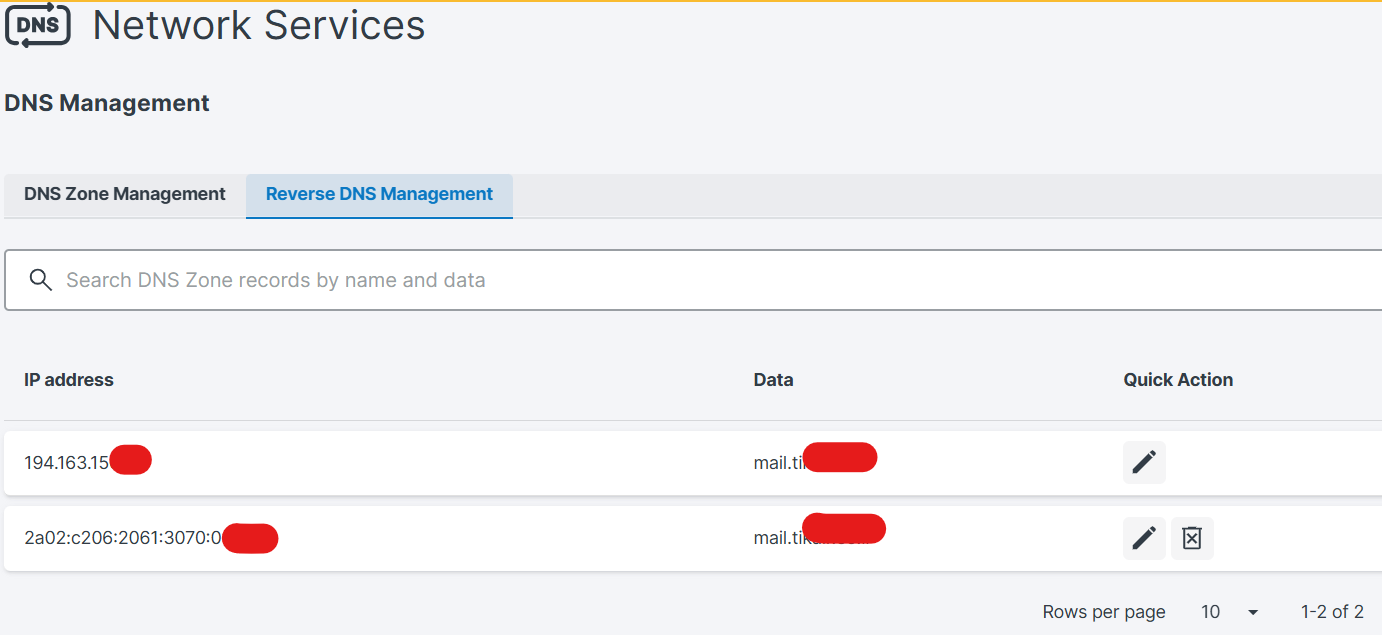Click the mail hostname in the IPv6 row

(779, 539)
